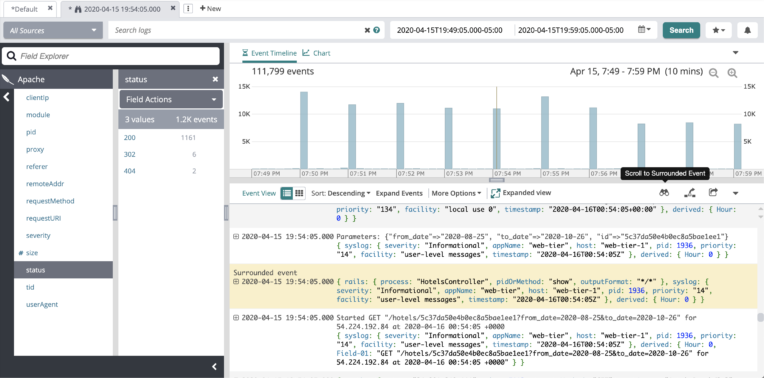Expand the Surrounded event row

(x=236, y=282)
